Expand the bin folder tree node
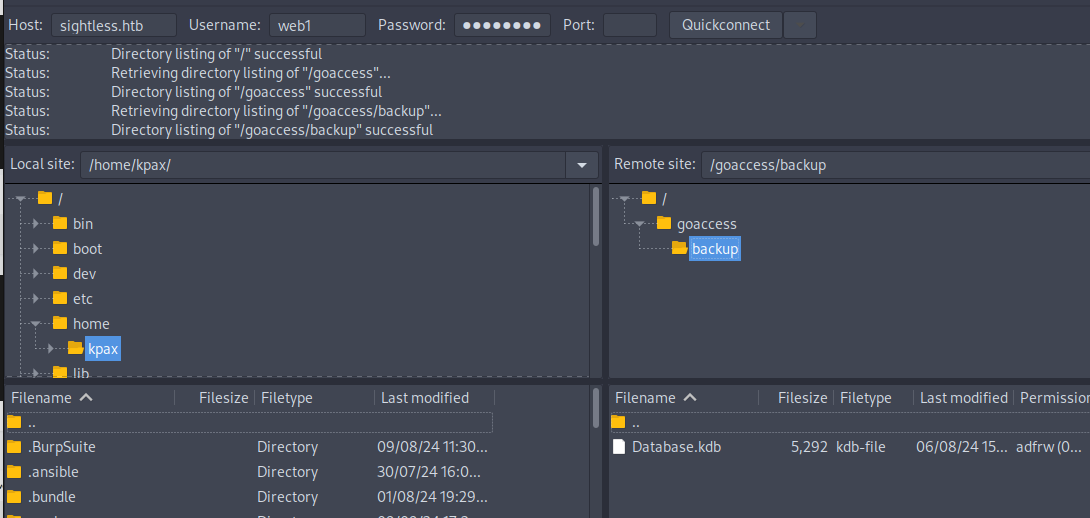Viewport: 1090px width, 518px height. pyautogui.click(x=36, y=223)
